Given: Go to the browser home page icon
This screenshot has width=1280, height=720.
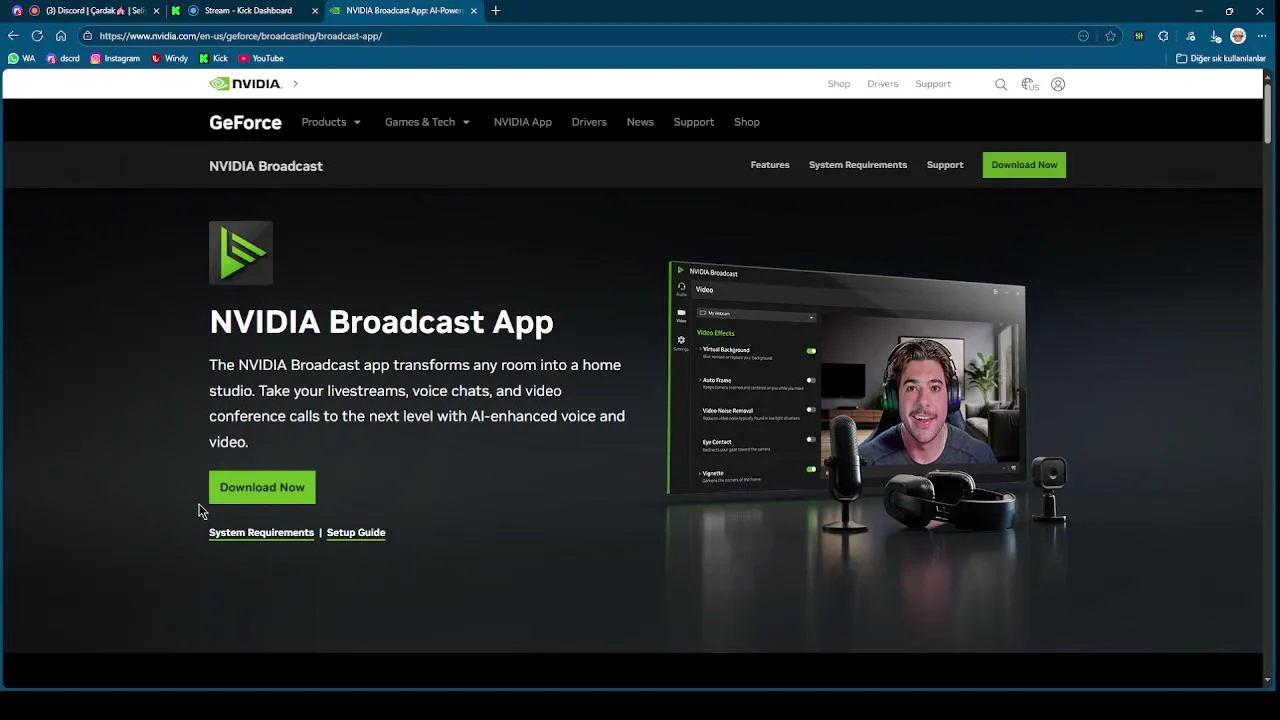Looking at the screenshot, I should coord(61,36).
